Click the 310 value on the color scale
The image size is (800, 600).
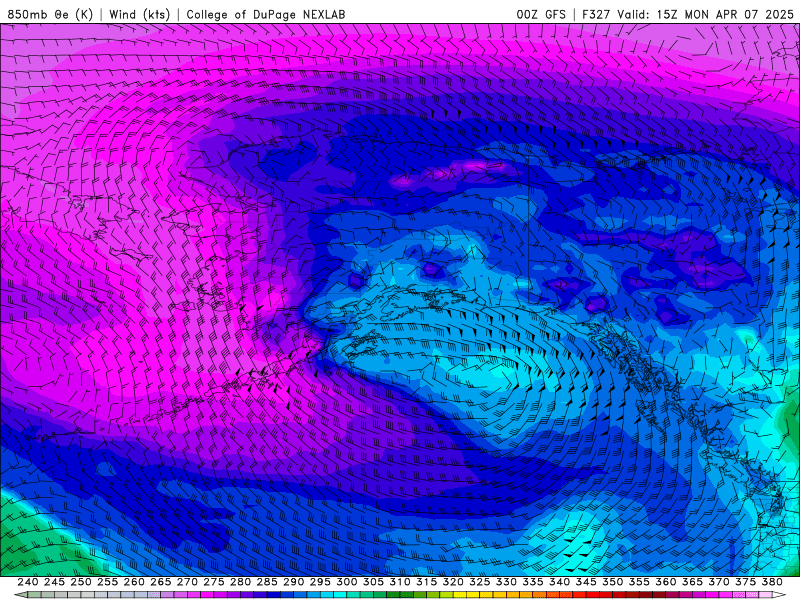click(x=400, y=582)
